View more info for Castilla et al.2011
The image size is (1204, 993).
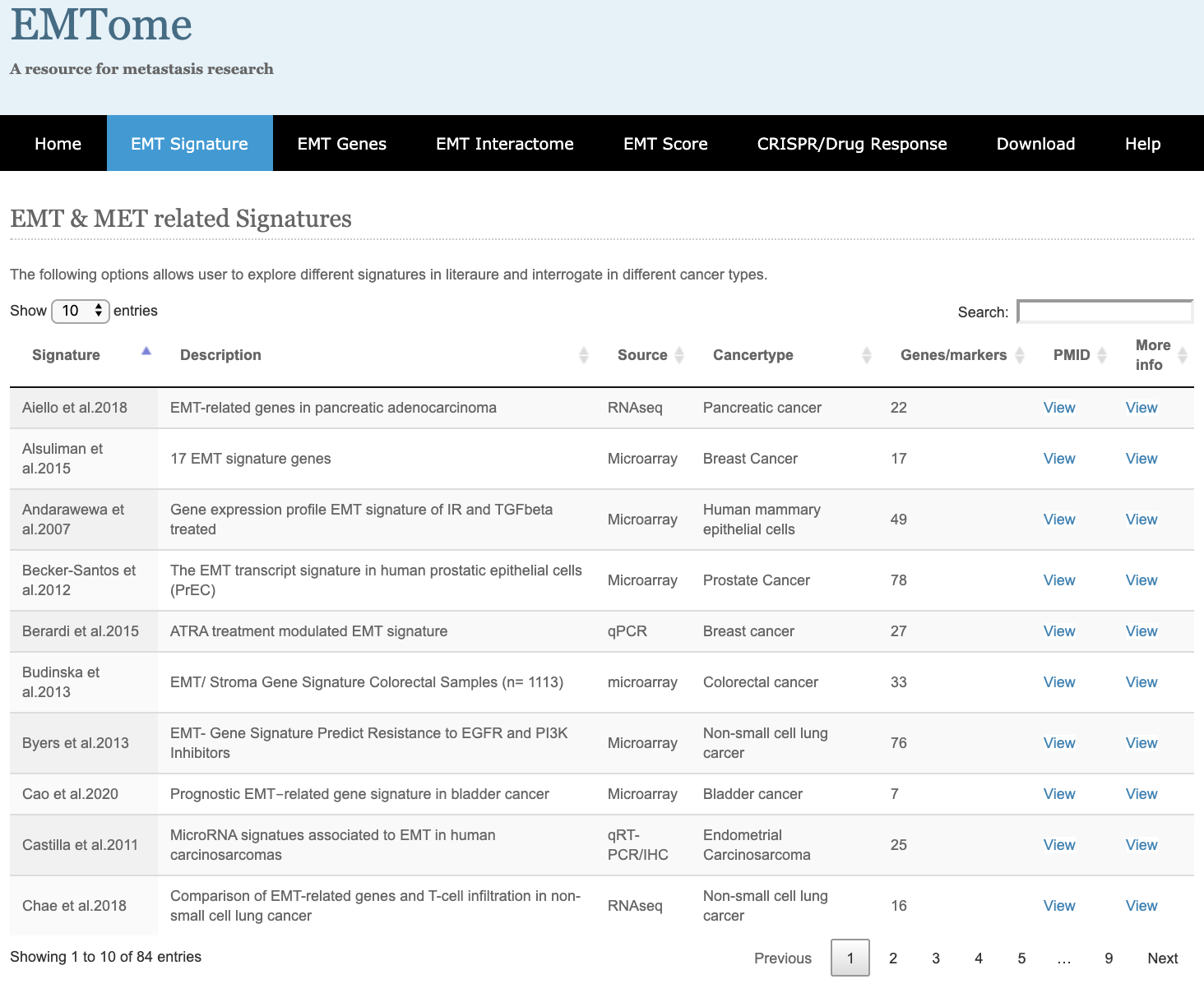point(1141,845)
